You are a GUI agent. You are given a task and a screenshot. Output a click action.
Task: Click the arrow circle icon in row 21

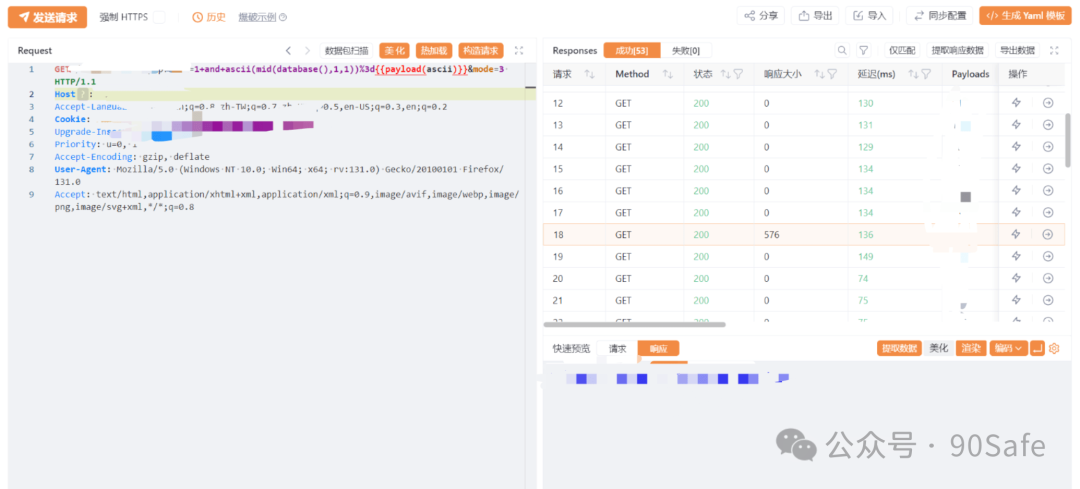pyautogui.click(x=1048, y=300)
